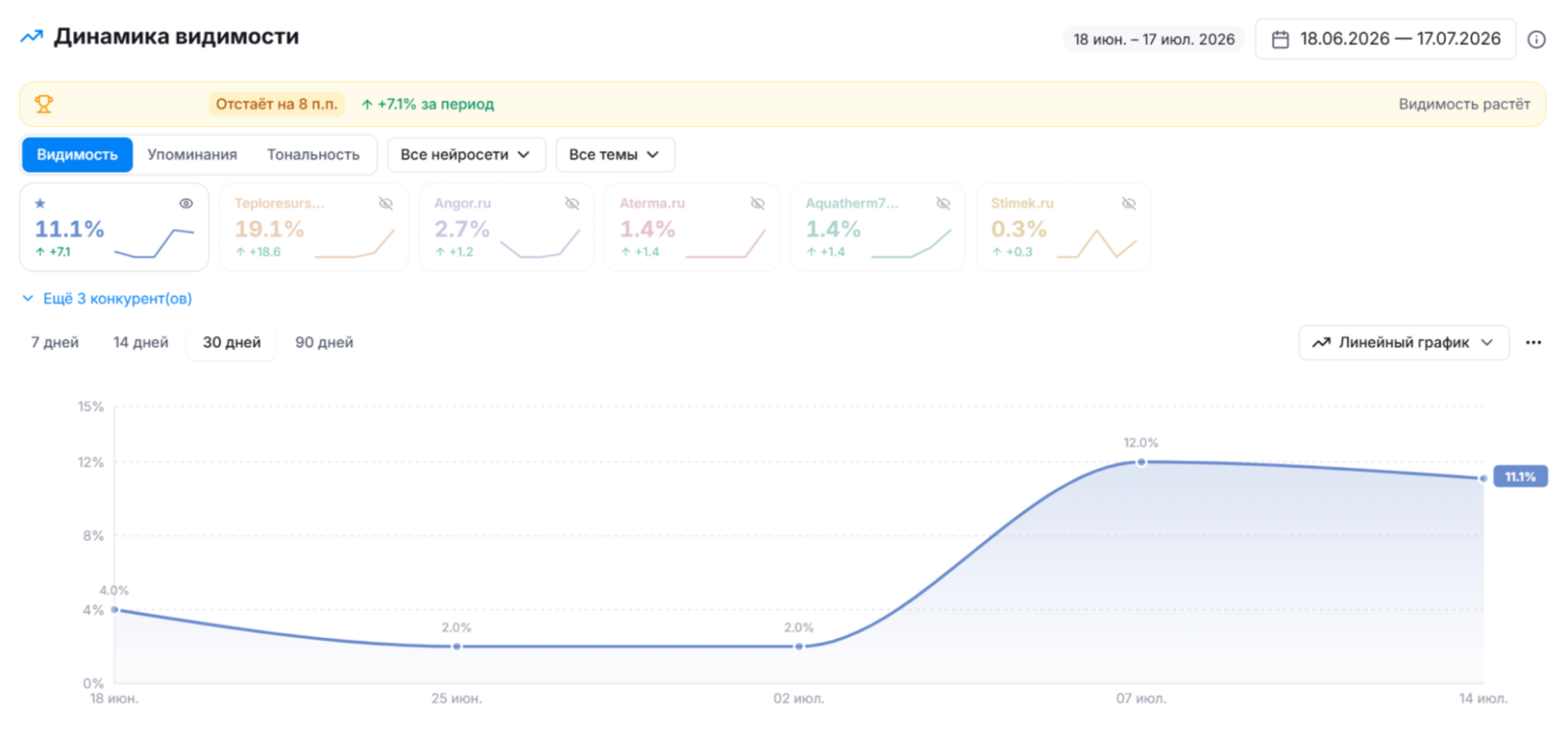Select the "30 дней" period
Screen dimensions: 1568x735
coord(232,343)
